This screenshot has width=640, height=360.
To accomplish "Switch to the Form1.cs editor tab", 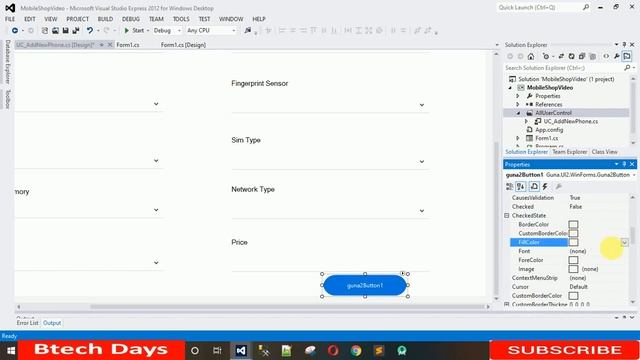I will [x=128, y=45].
